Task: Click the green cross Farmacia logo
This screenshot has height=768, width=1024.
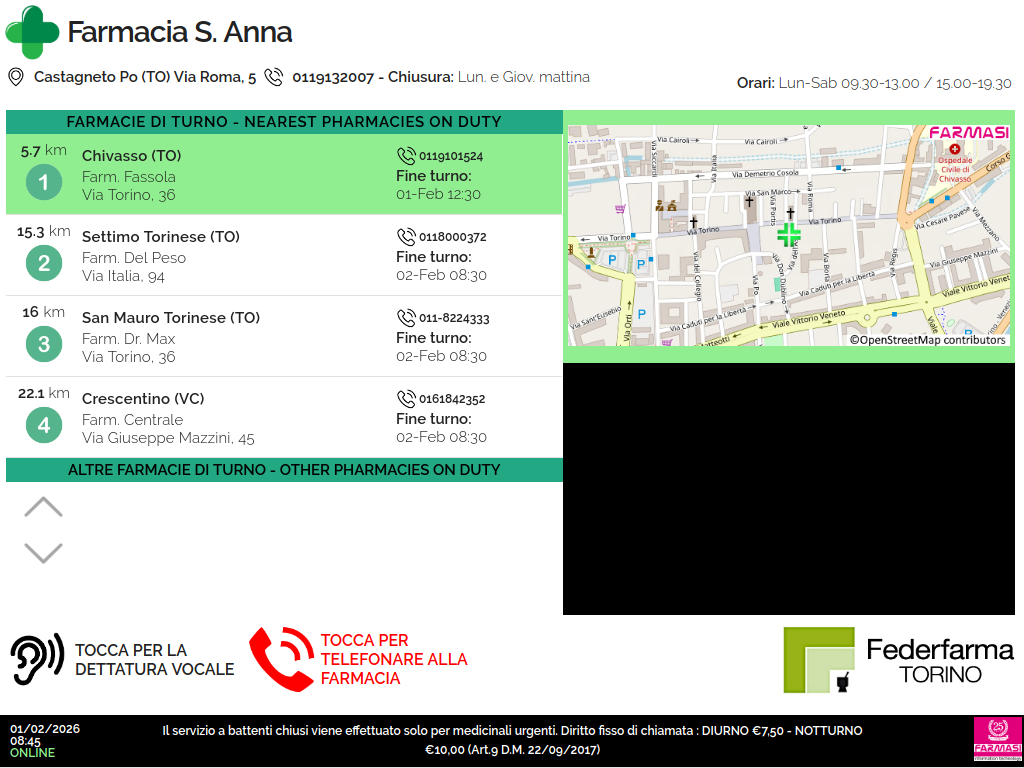Action: (32, 32)
